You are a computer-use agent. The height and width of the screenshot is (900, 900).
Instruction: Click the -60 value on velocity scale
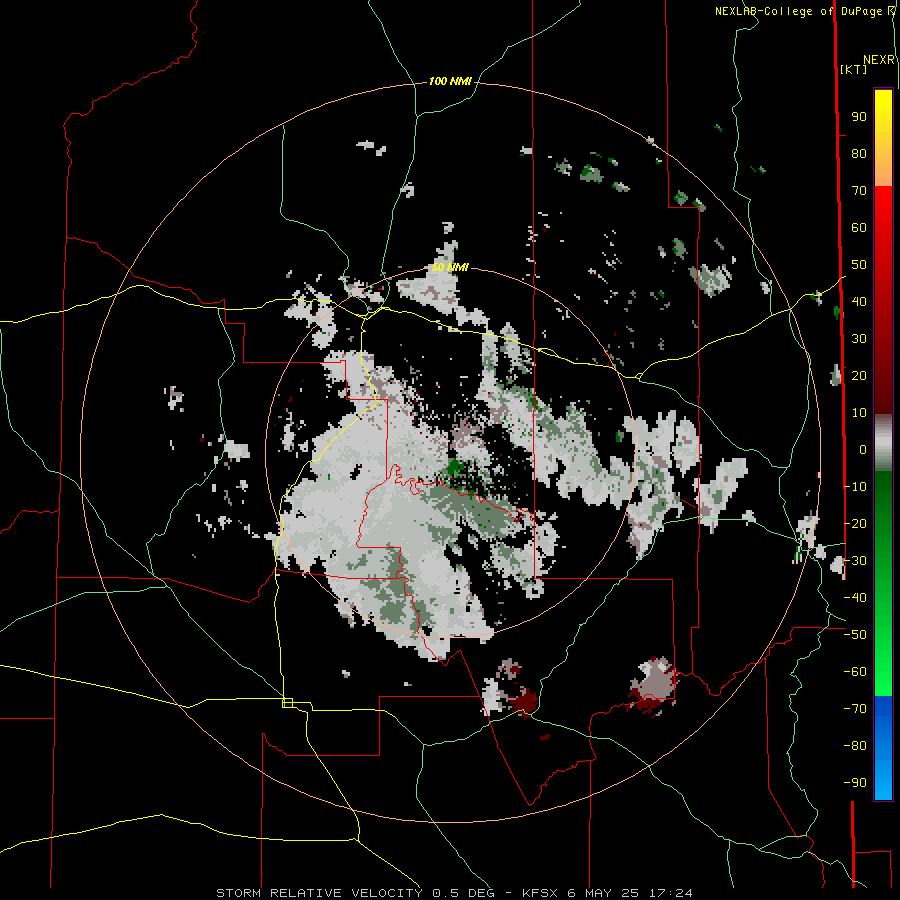[855, 672]
